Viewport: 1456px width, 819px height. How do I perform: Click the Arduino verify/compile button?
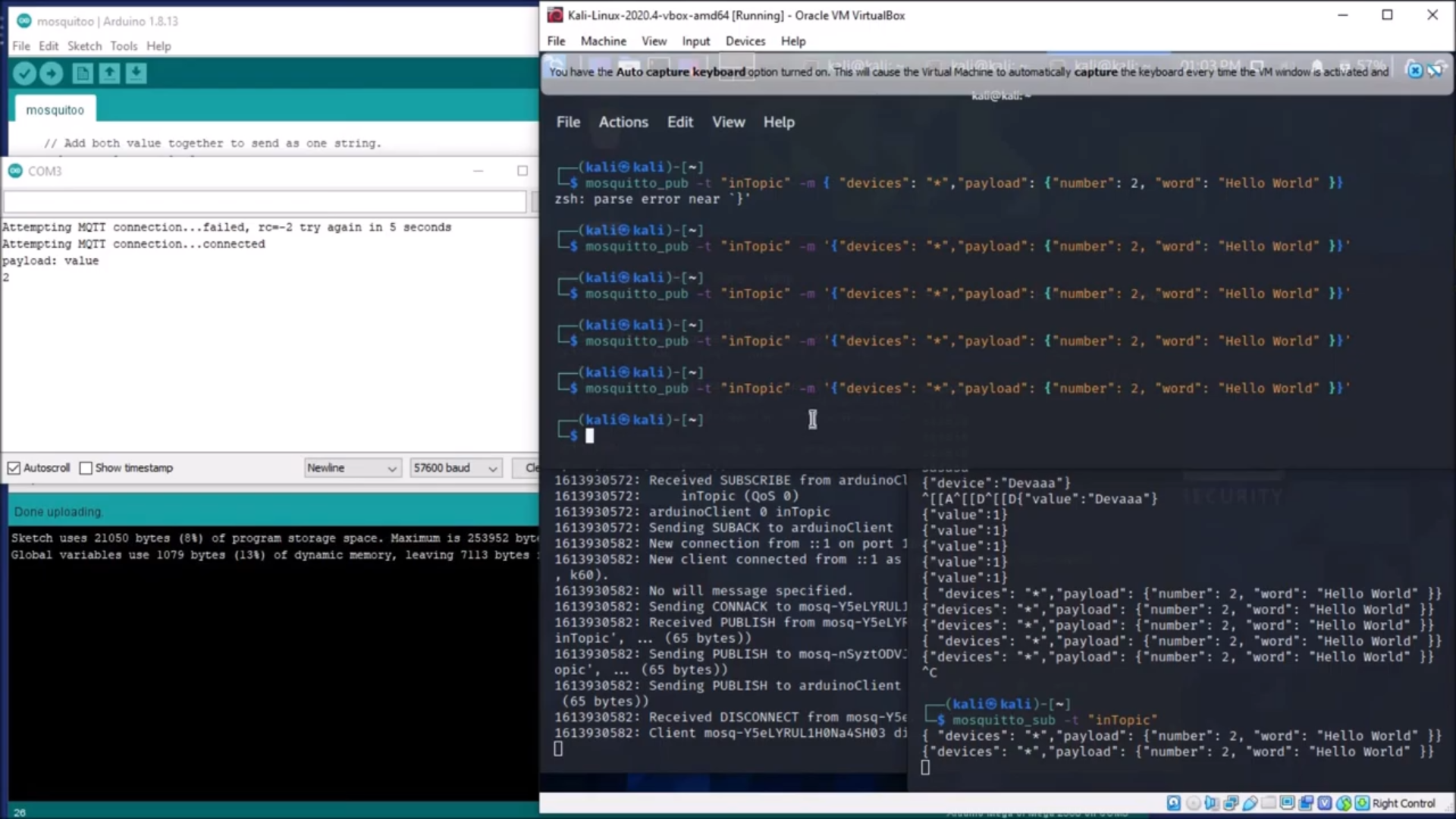24,72
